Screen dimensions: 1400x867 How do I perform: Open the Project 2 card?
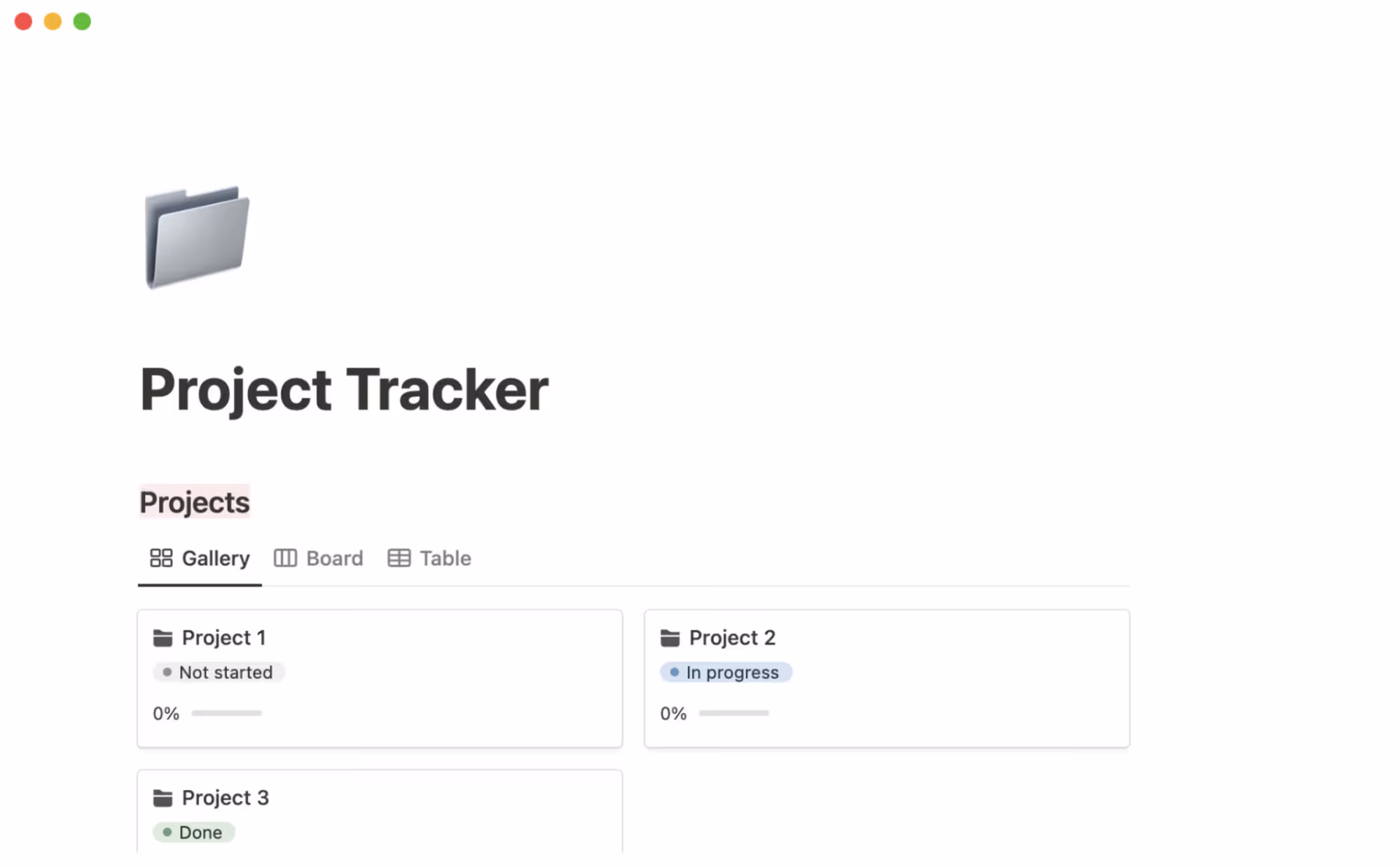click(x=886, y=678)
